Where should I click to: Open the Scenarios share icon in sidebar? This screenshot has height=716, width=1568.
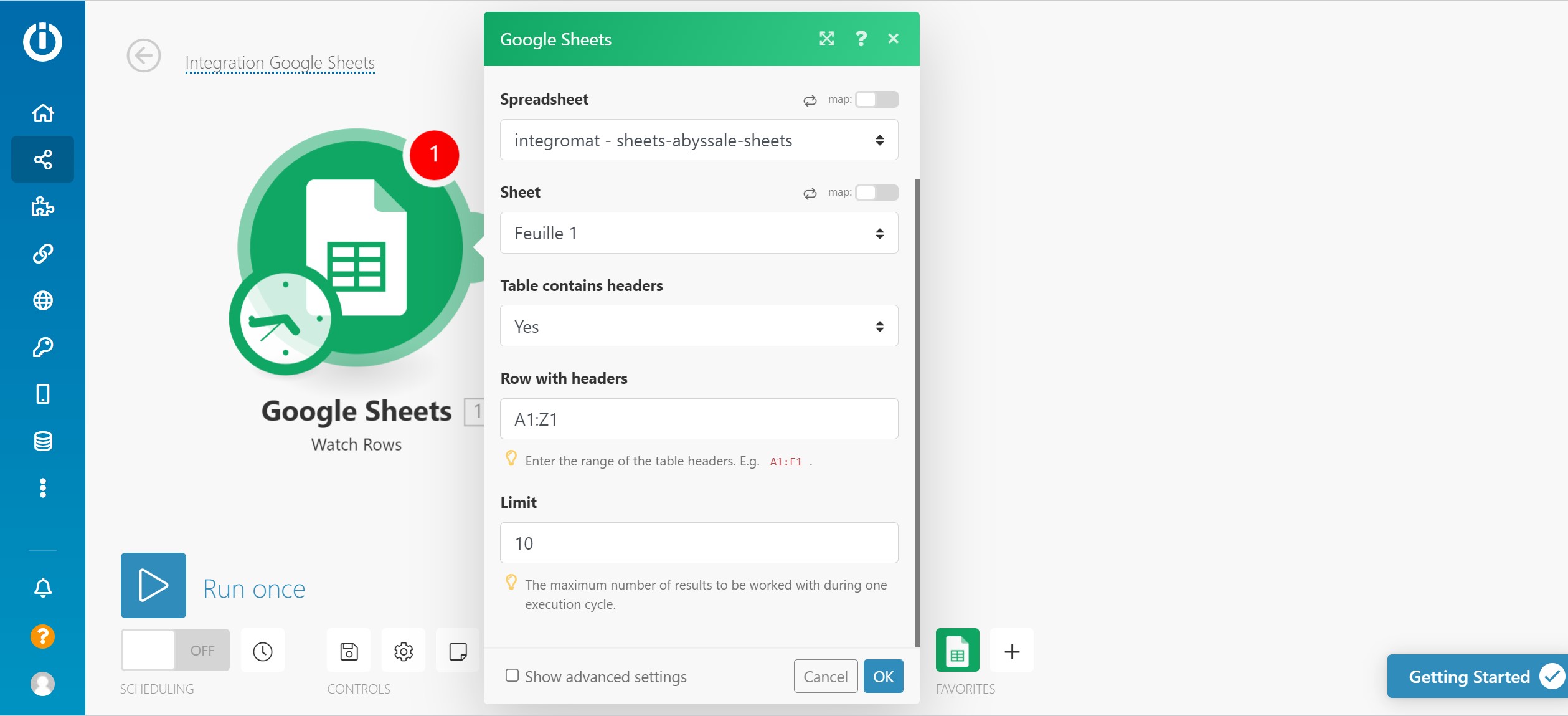coord(42,160)
